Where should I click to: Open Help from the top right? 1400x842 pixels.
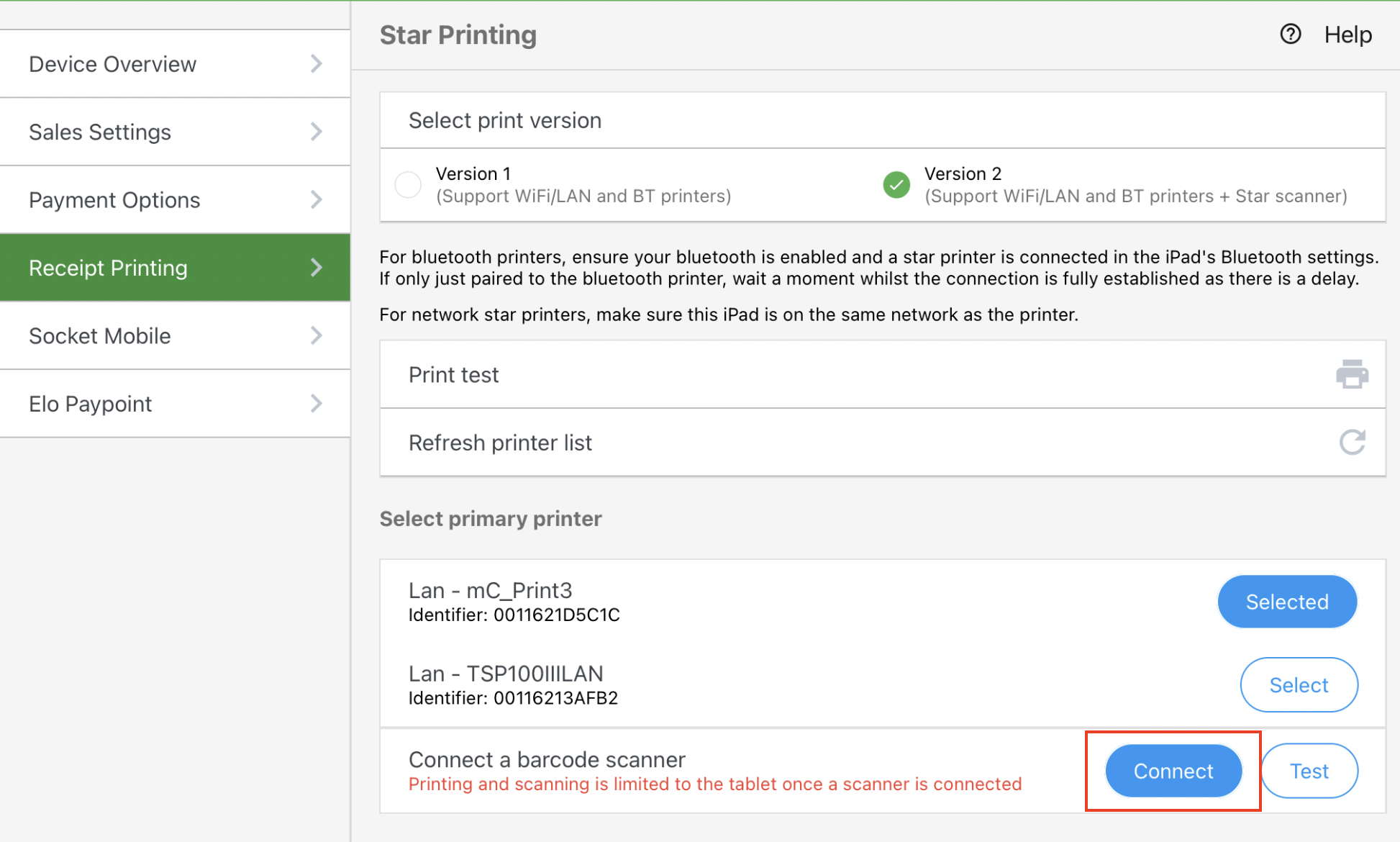1347,34
